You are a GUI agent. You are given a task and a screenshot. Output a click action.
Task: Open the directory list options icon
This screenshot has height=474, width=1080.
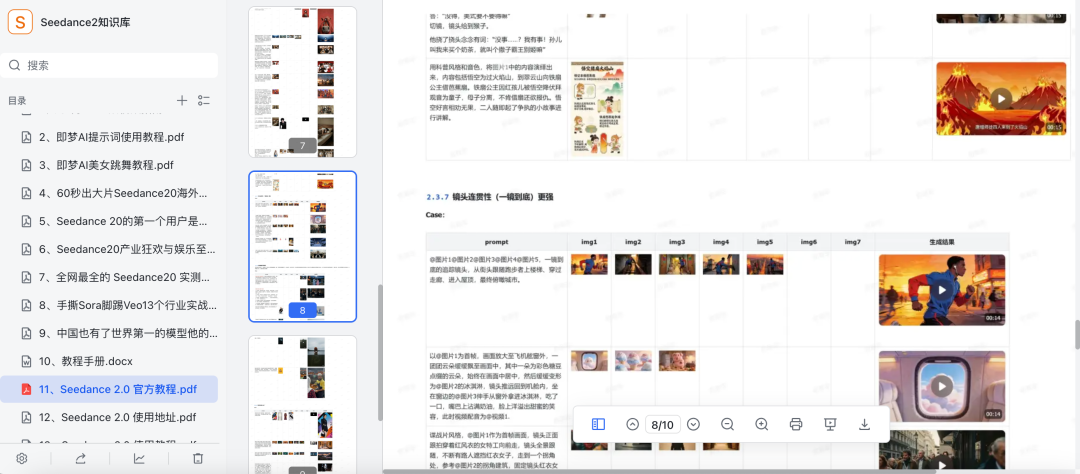[x=204, y=101]
